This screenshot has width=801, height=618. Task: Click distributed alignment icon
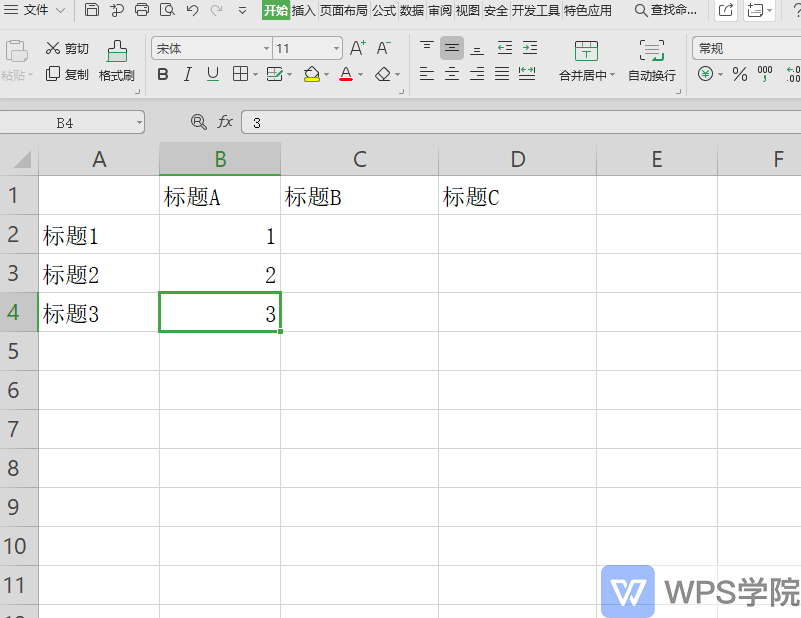click(x=527, y=75)
